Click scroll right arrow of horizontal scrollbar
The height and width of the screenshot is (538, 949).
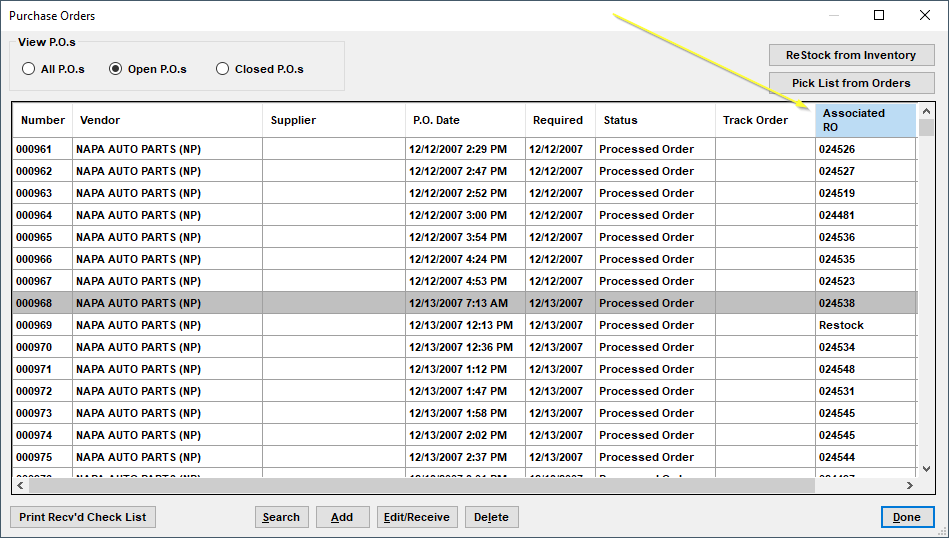(910, 485)
